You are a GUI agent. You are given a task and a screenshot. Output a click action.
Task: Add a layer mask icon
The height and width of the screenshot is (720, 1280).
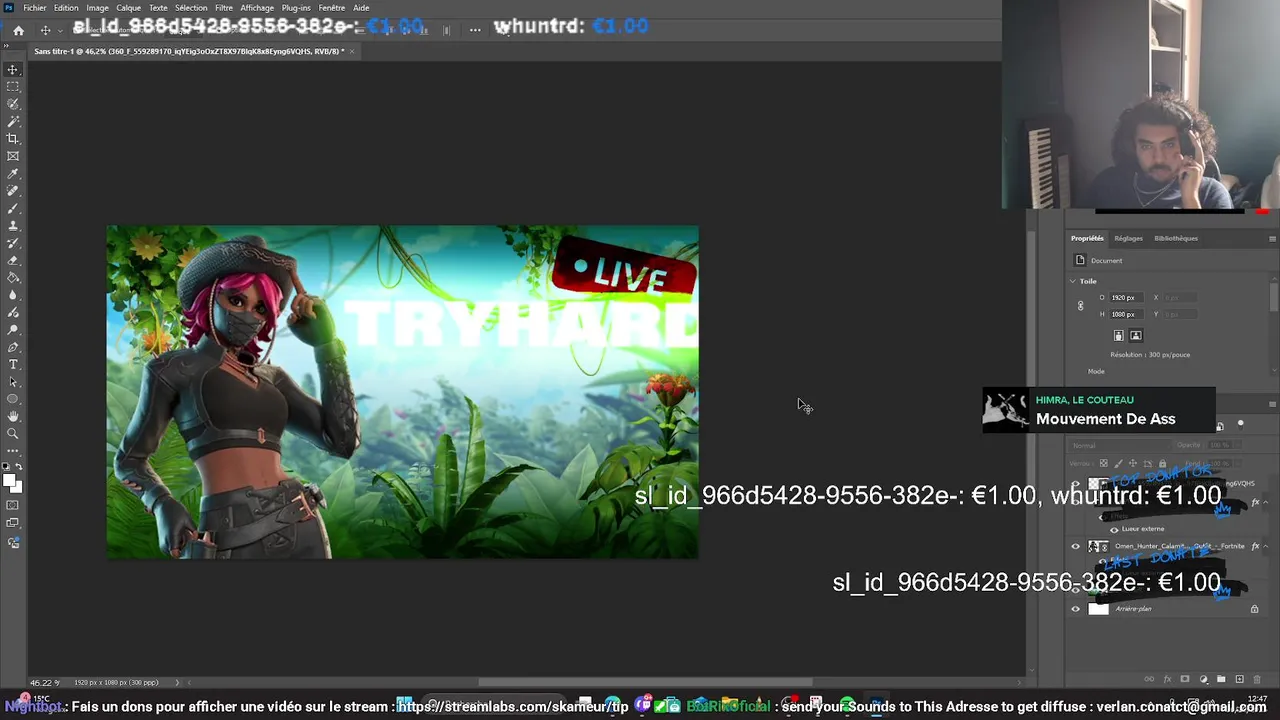click(x=1185, y=679)
